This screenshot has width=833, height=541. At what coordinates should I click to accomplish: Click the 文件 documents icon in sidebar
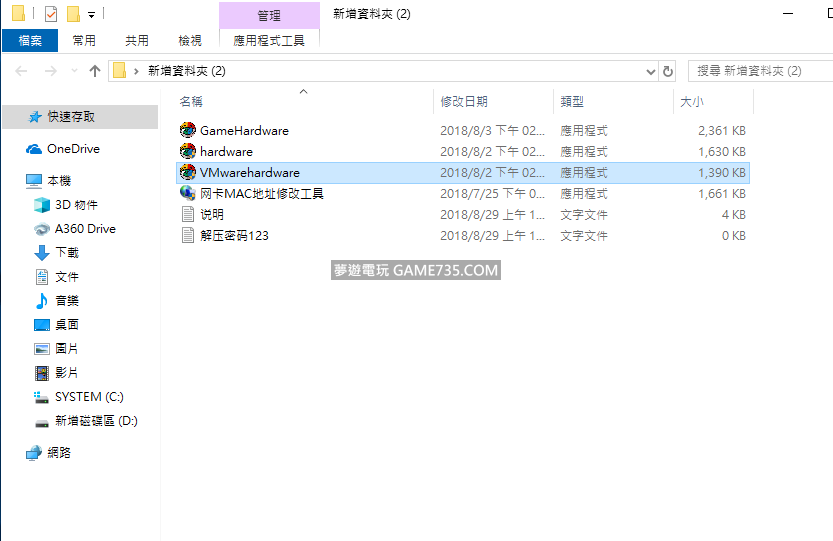point(42,277)
